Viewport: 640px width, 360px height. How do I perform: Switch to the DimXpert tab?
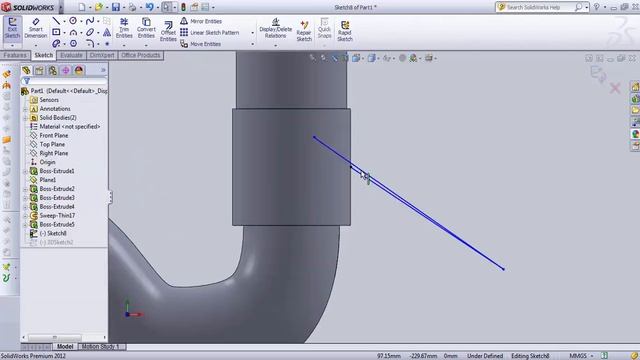[x=102, y=55]
